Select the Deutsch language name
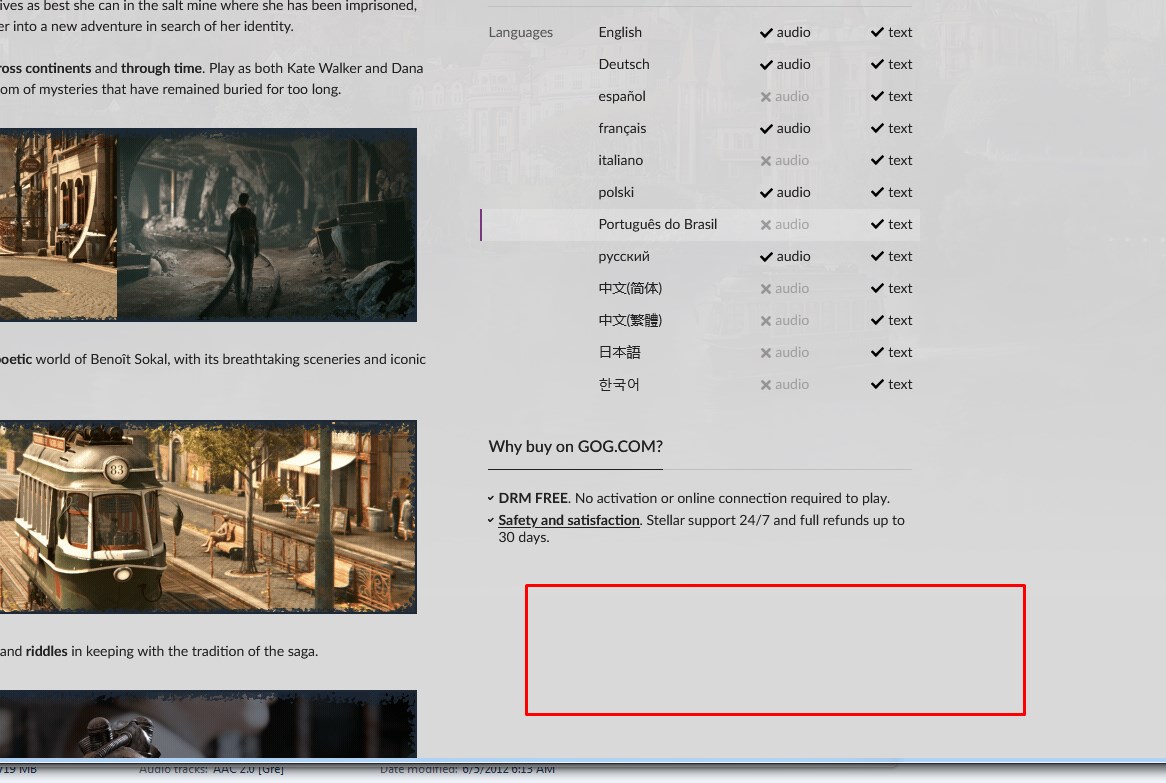 (x=624, y=65)
